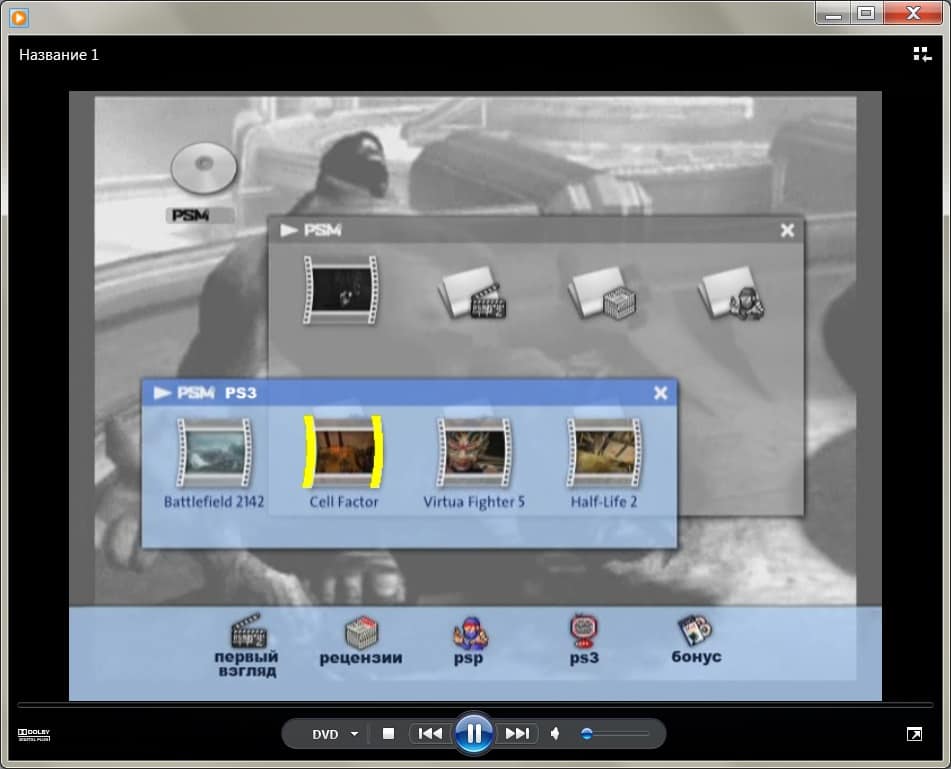Open the первый взгляд clapperboard icon
Screen dimensions: 951x769
point(248,631)
